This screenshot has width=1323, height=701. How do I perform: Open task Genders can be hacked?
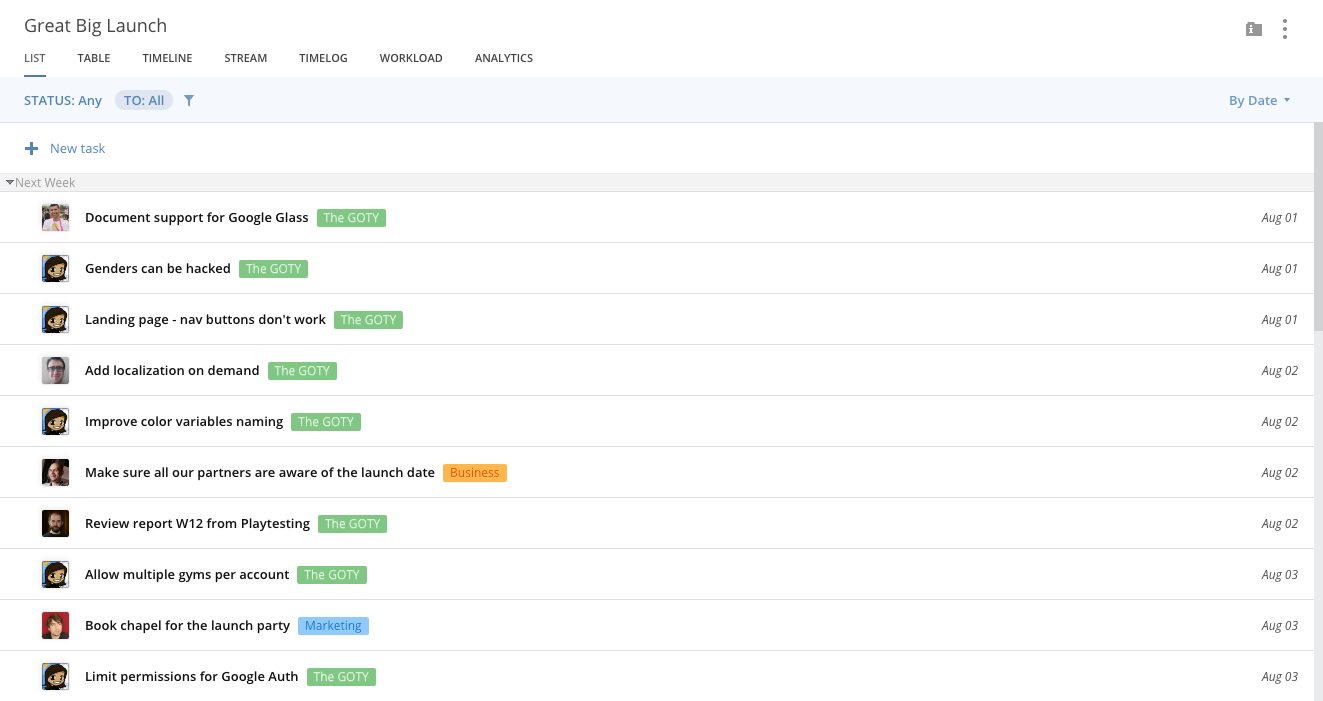click(158, 268)
